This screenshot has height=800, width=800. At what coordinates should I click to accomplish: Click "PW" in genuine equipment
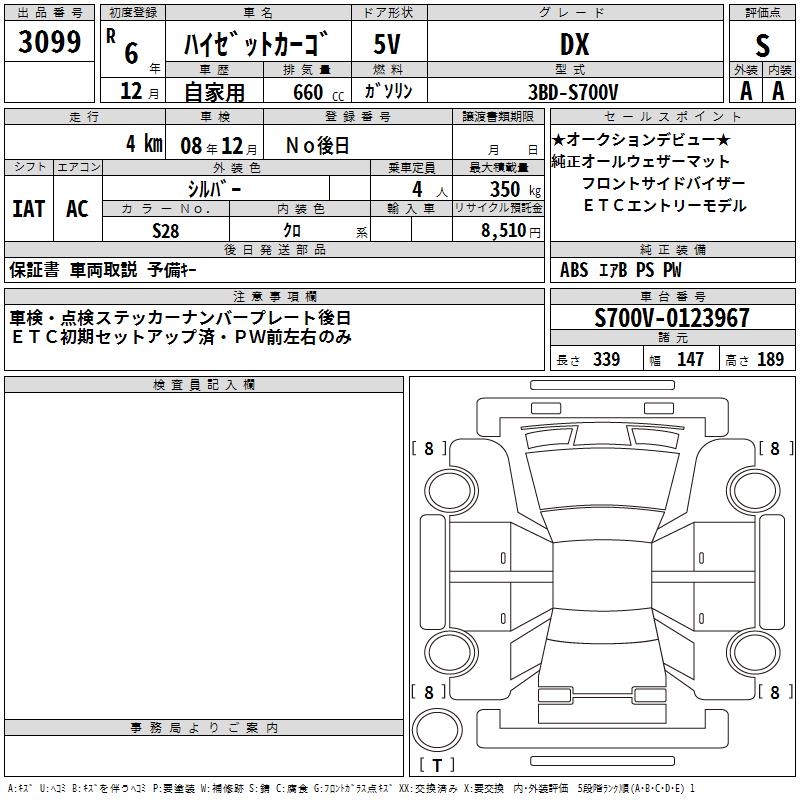[672, 270]
